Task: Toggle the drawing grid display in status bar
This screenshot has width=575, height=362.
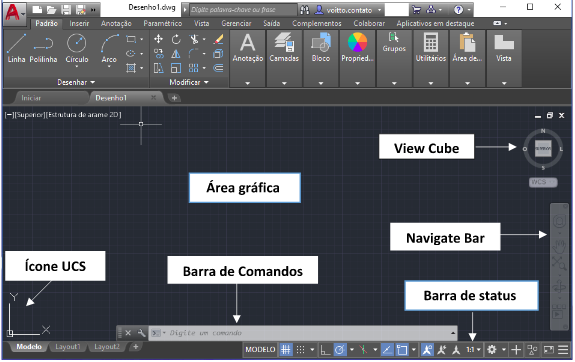Action: [286, 350]
